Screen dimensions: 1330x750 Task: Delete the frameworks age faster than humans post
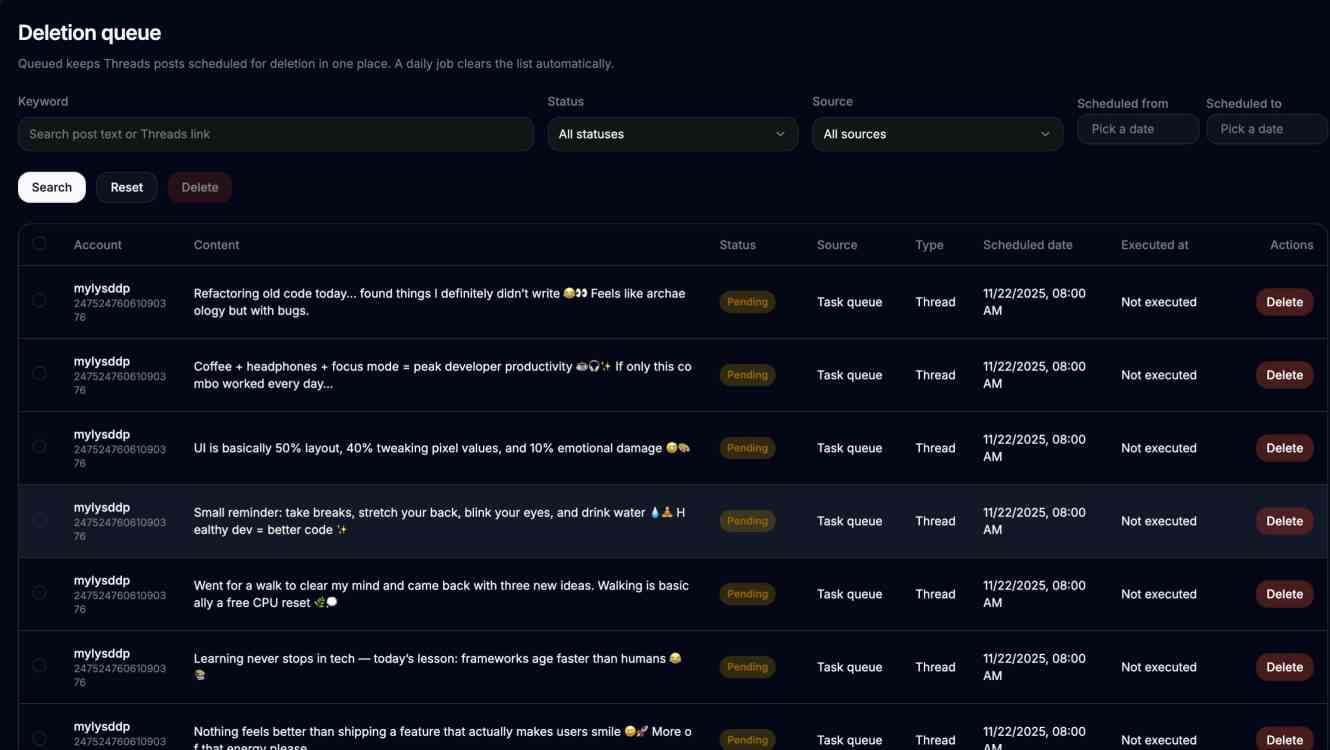pos(1284,666)
